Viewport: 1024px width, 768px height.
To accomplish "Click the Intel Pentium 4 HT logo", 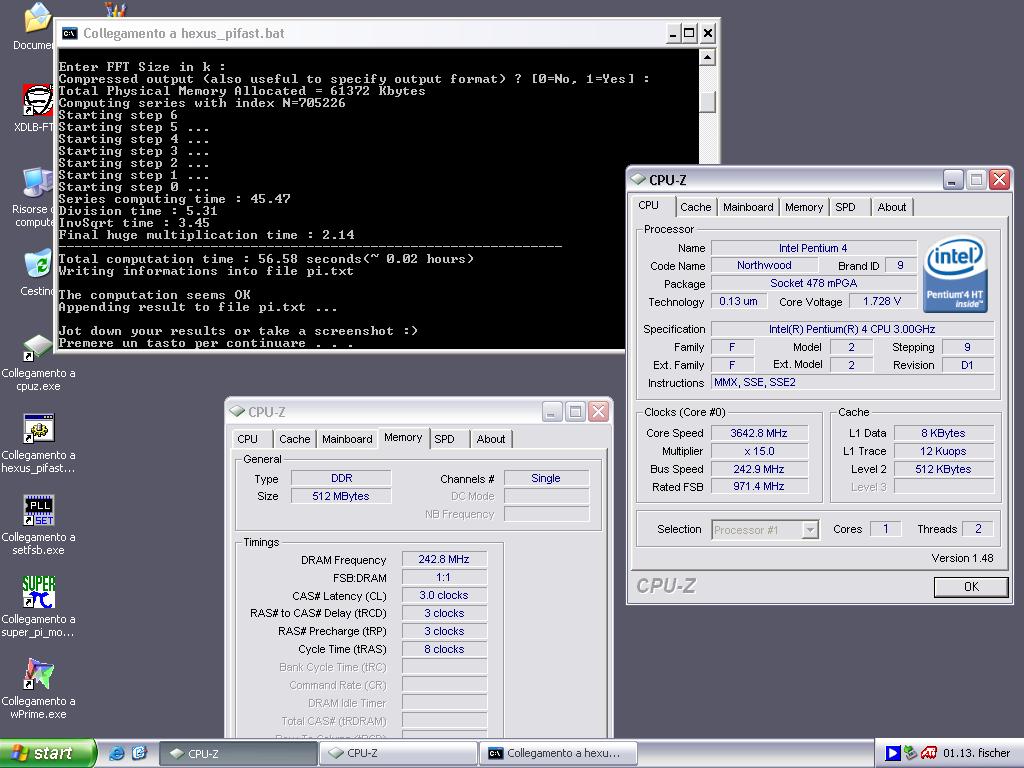I will (x=955, y=274).
